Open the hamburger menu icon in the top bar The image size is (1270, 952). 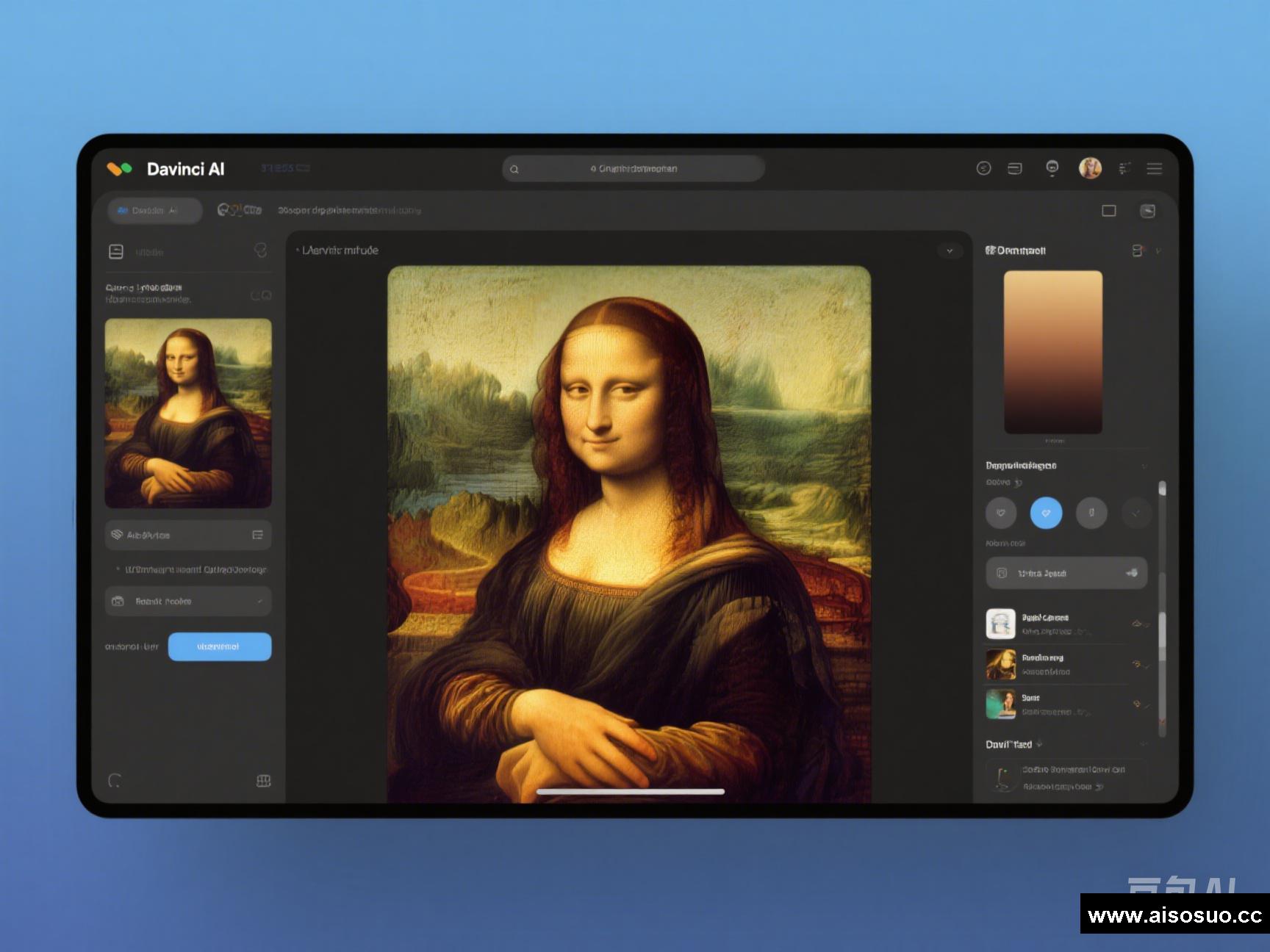point(1155,168)
